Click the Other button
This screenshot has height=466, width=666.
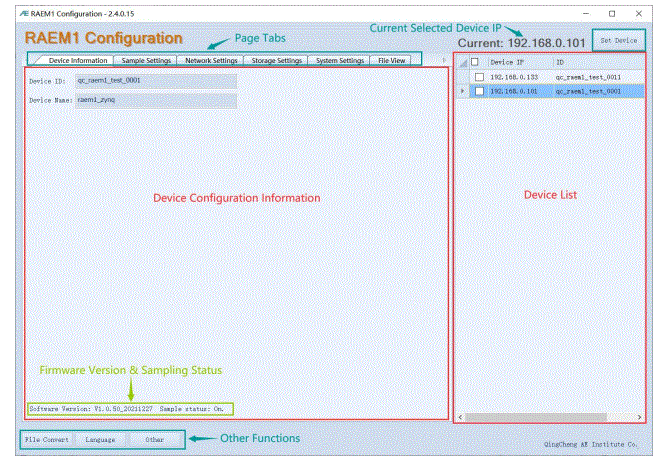coord(154,440)
